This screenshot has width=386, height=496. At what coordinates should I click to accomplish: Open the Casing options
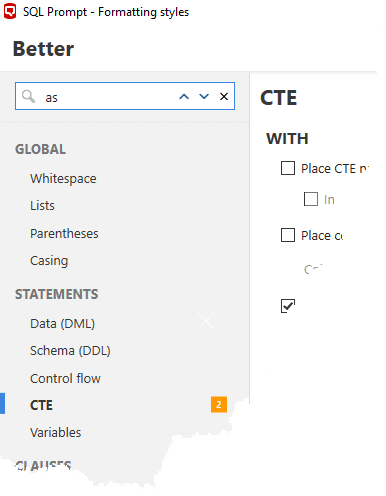coord(49,261)
